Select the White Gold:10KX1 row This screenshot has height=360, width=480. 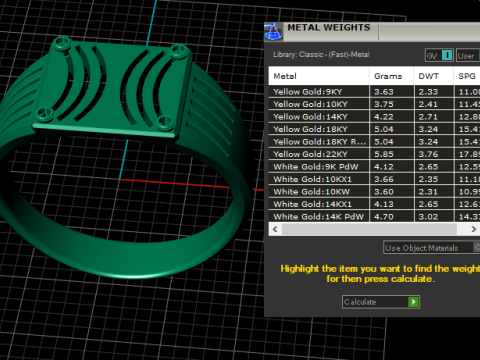point(374,179)
